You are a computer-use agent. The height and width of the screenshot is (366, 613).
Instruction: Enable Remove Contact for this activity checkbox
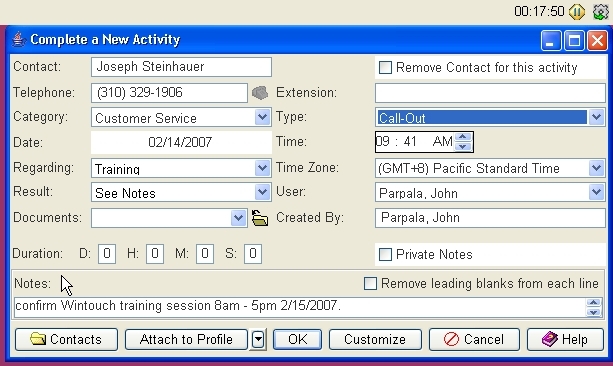[x=385, y=68]
